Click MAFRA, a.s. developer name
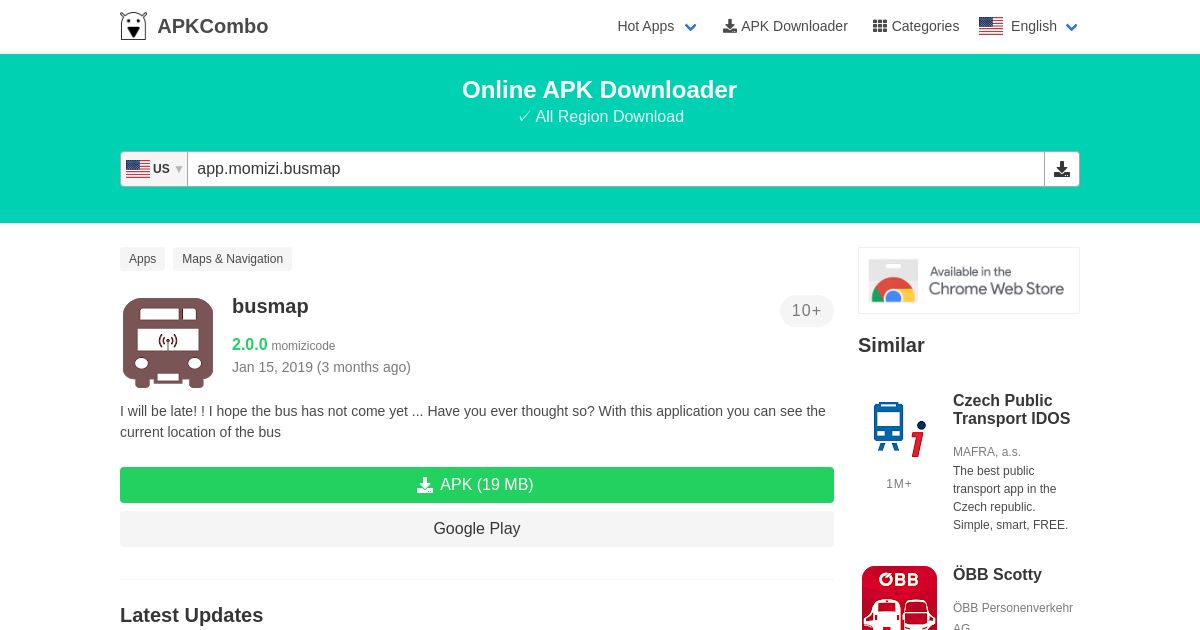1200x630 pixels. coord(987,452)
